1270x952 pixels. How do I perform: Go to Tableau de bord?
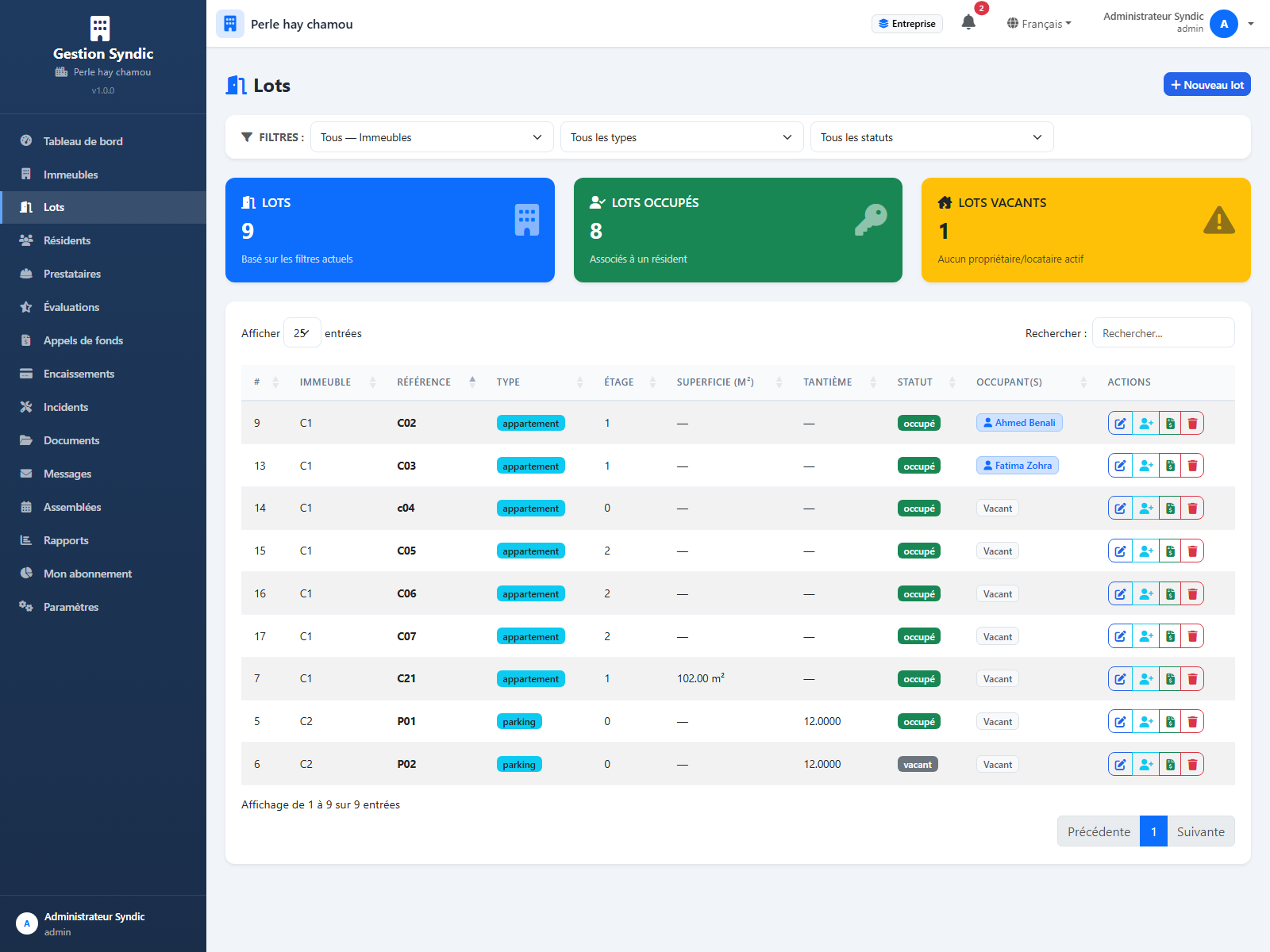coord(103,141)
